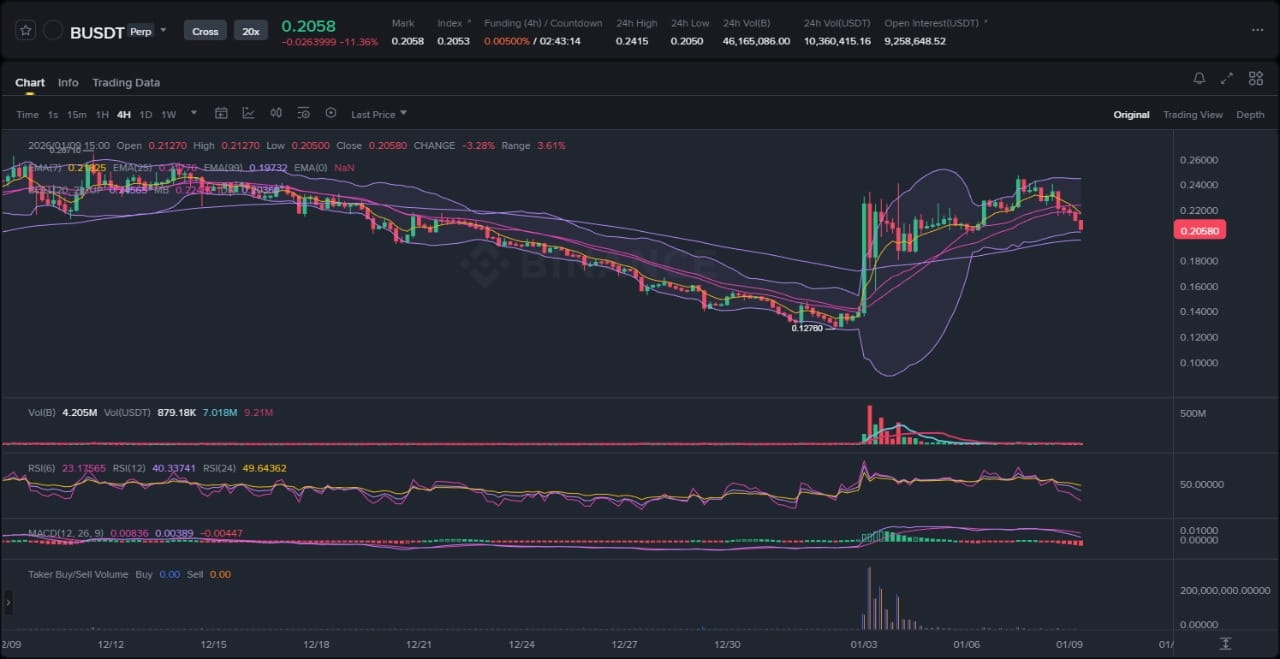This screenshot has height=659, width=1280.
Task: Open the Trading Data tab
Action: click(126, 83)
